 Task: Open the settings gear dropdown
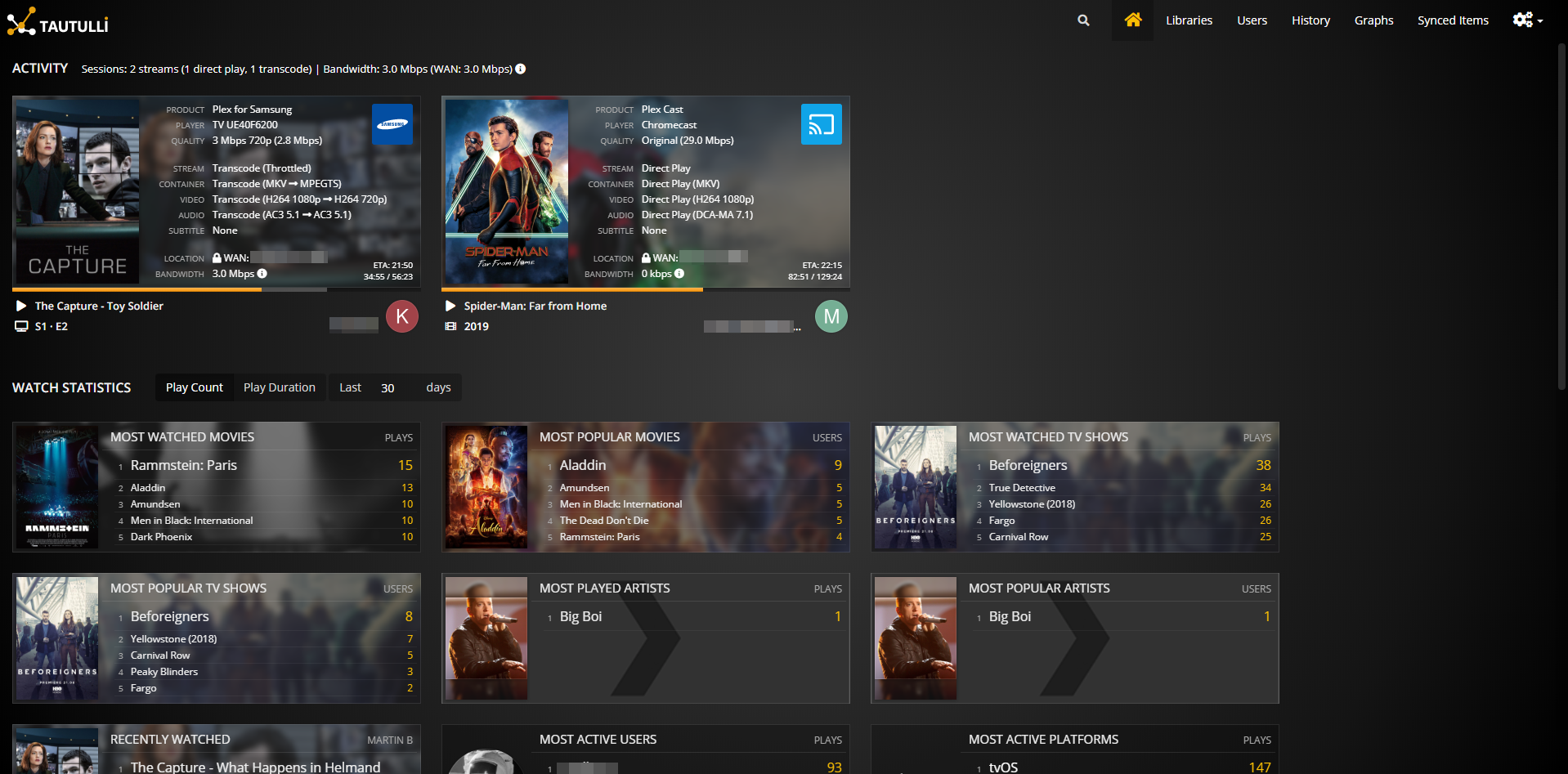1526,20
